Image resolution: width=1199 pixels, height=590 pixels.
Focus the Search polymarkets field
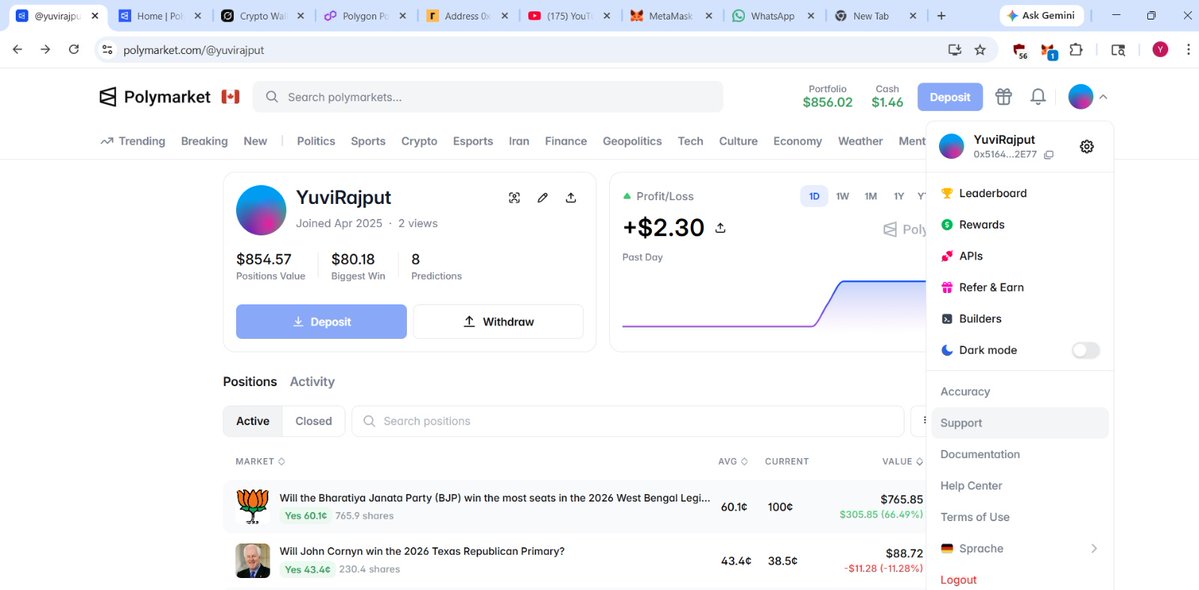488,97
